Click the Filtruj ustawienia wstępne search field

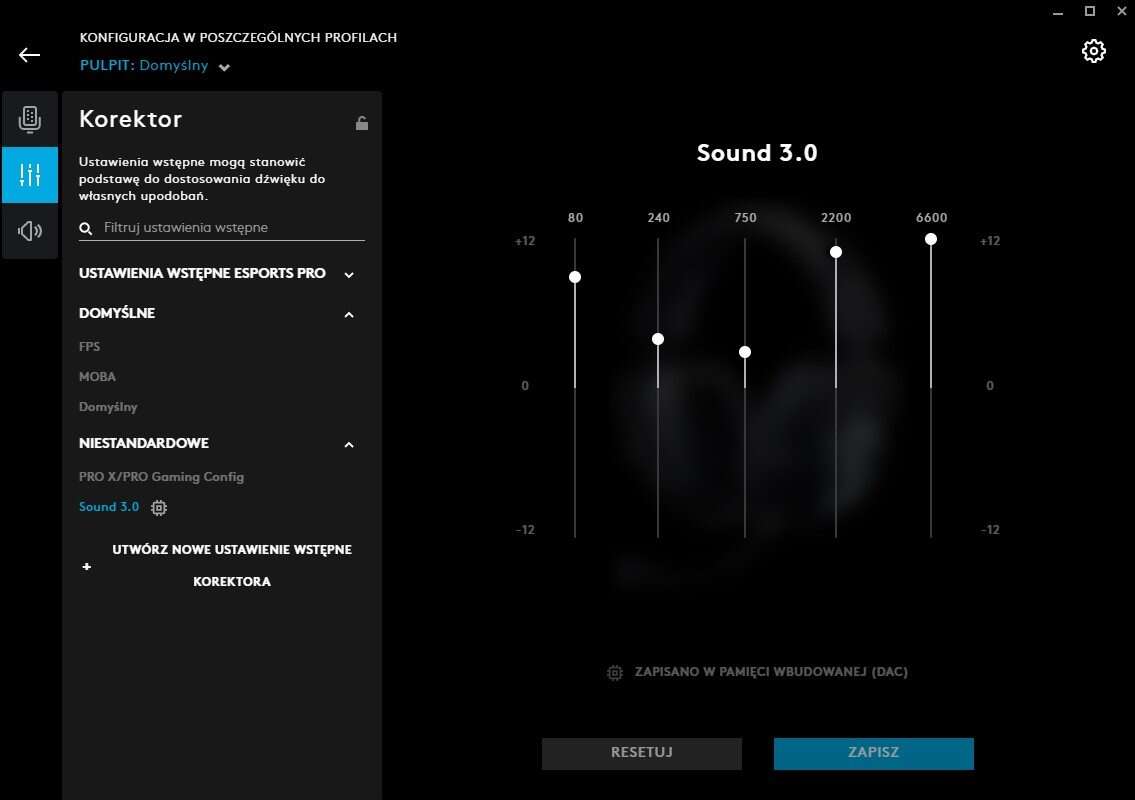[230, 228]
